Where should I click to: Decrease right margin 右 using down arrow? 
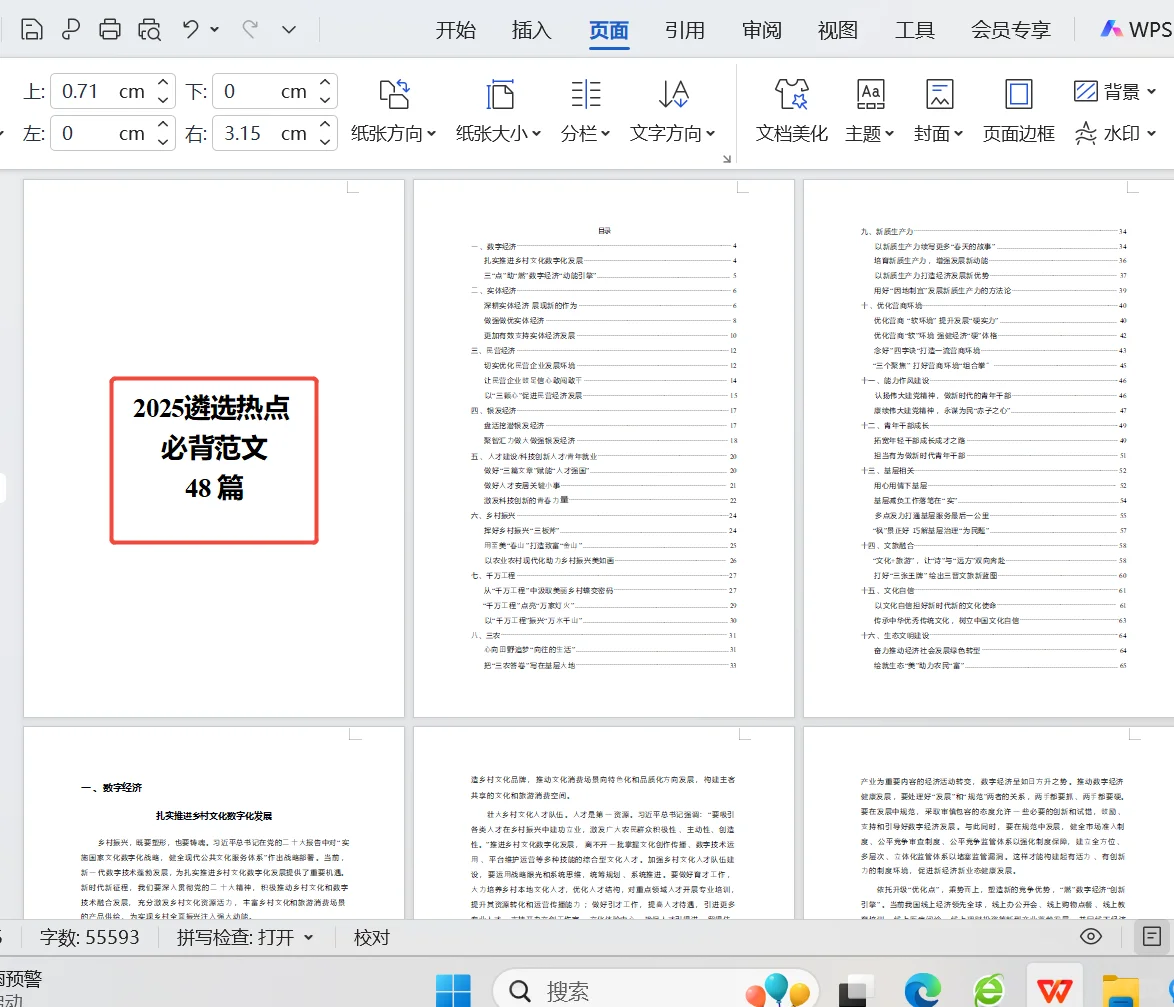pos(325,142)
